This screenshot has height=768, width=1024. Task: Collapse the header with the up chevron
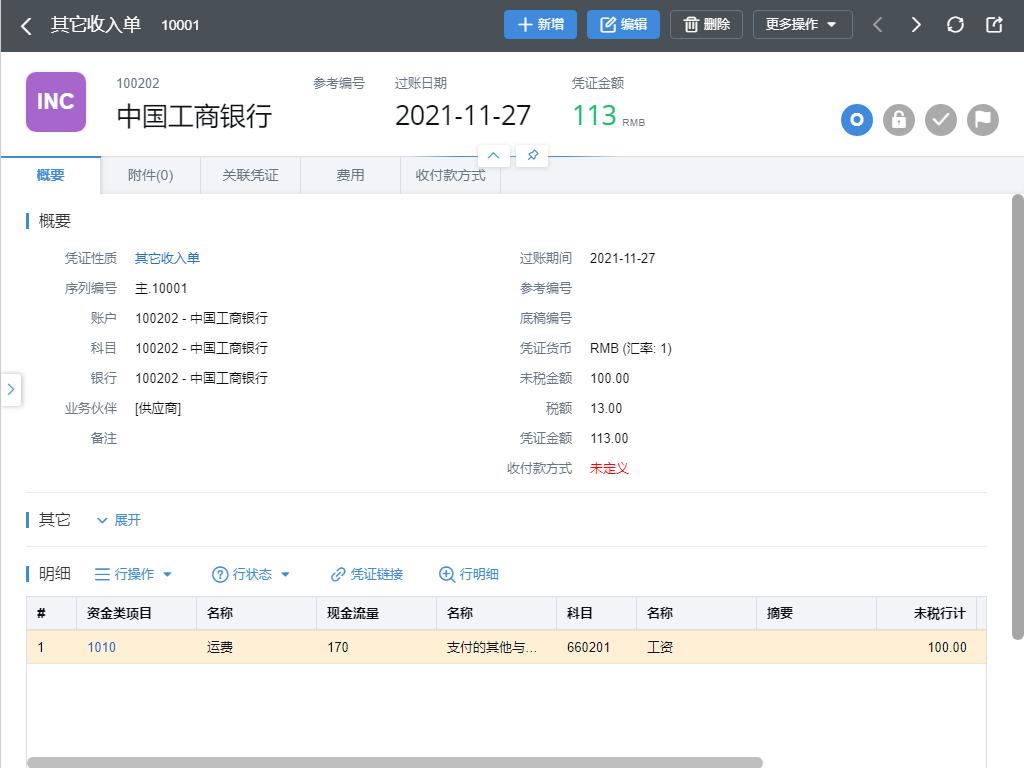pyautogui.click(x=494, y=155)
